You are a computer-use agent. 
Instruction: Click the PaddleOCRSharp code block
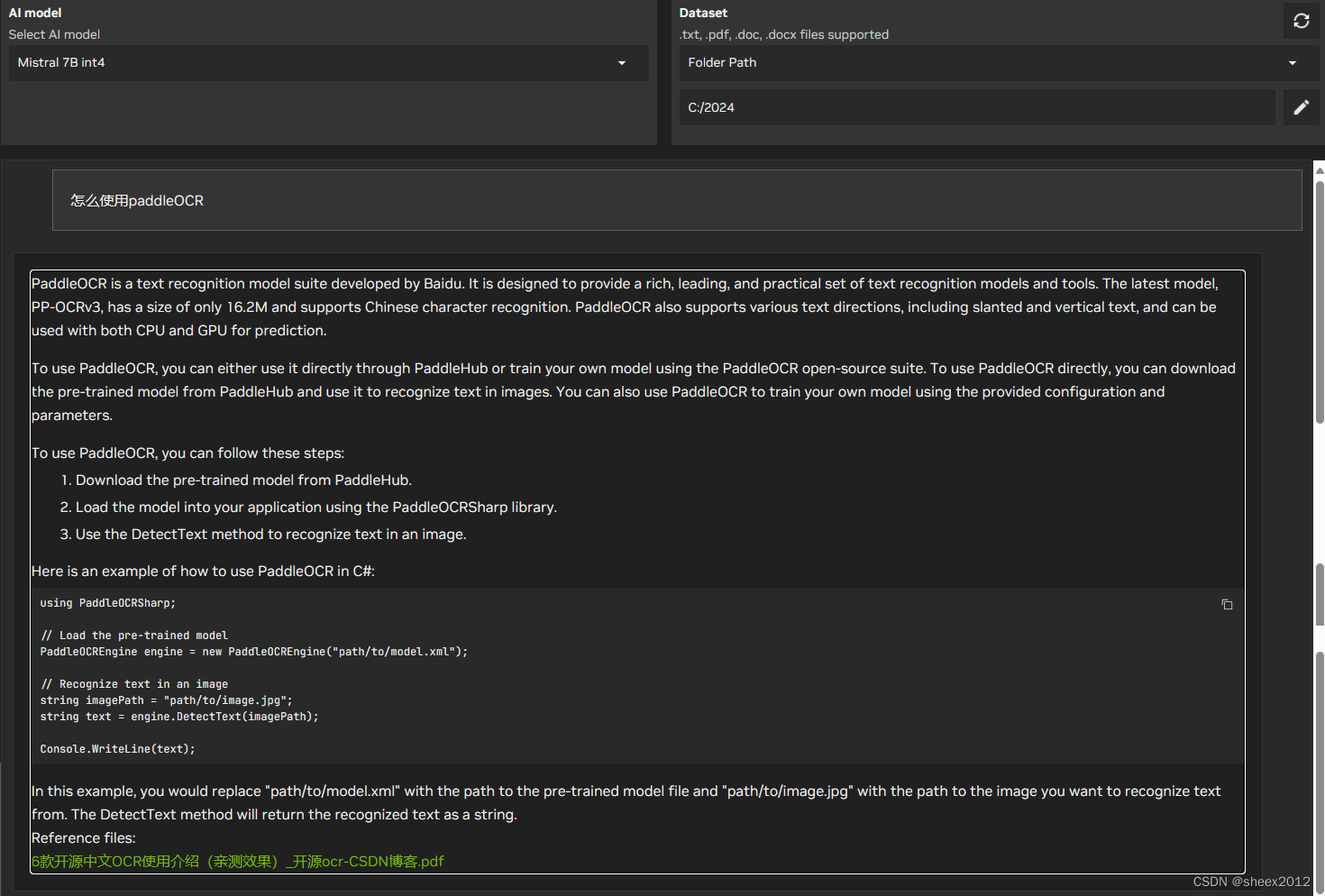pyautogui.click(x=637, y=676)
